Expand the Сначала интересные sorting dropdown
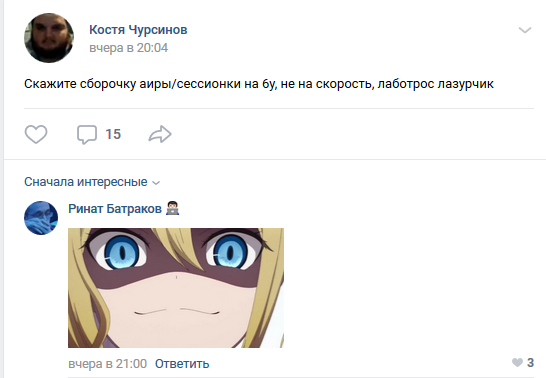The image size is (546, 378). (92, 182)
